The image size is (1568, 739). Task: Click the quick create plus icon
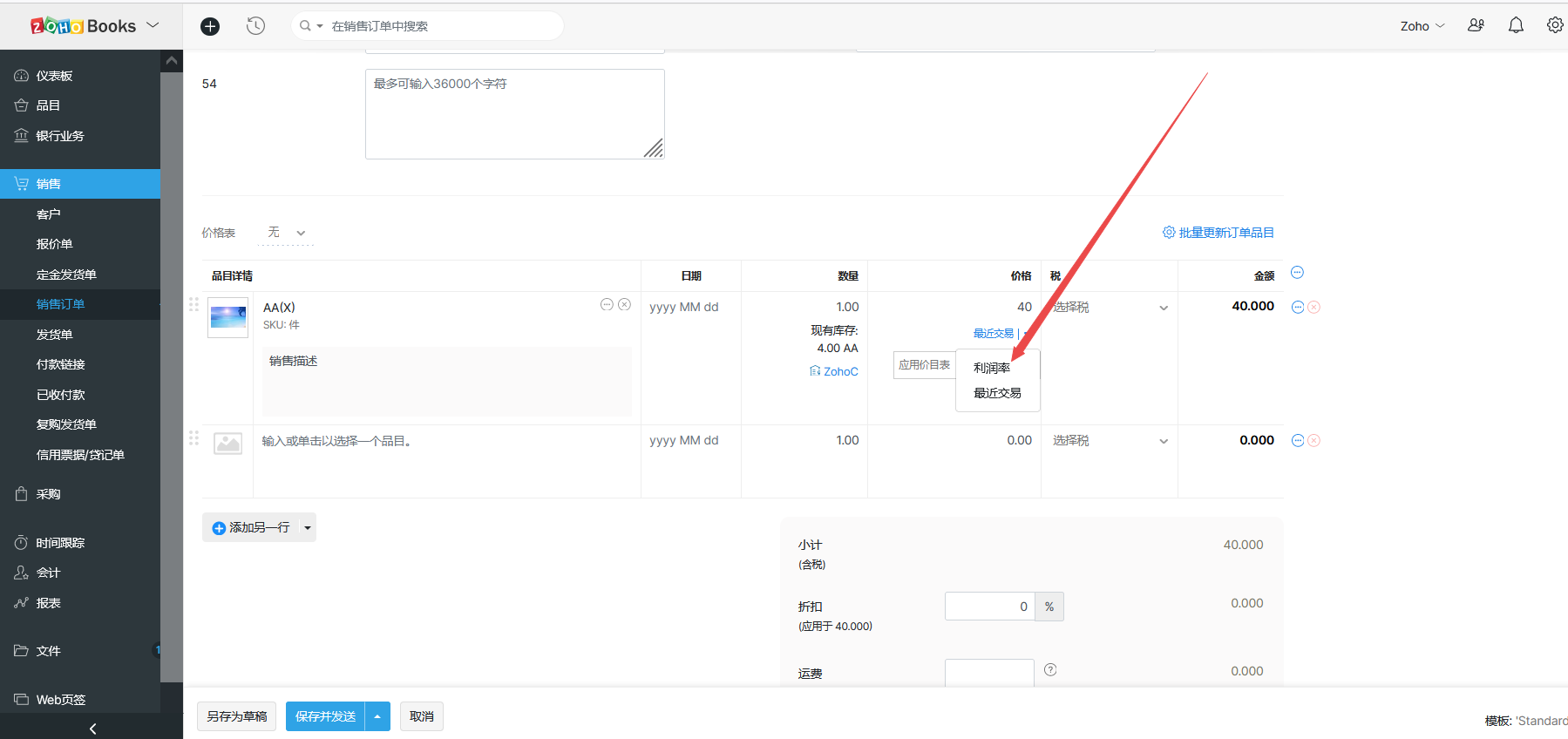click(x=210, y=26)
